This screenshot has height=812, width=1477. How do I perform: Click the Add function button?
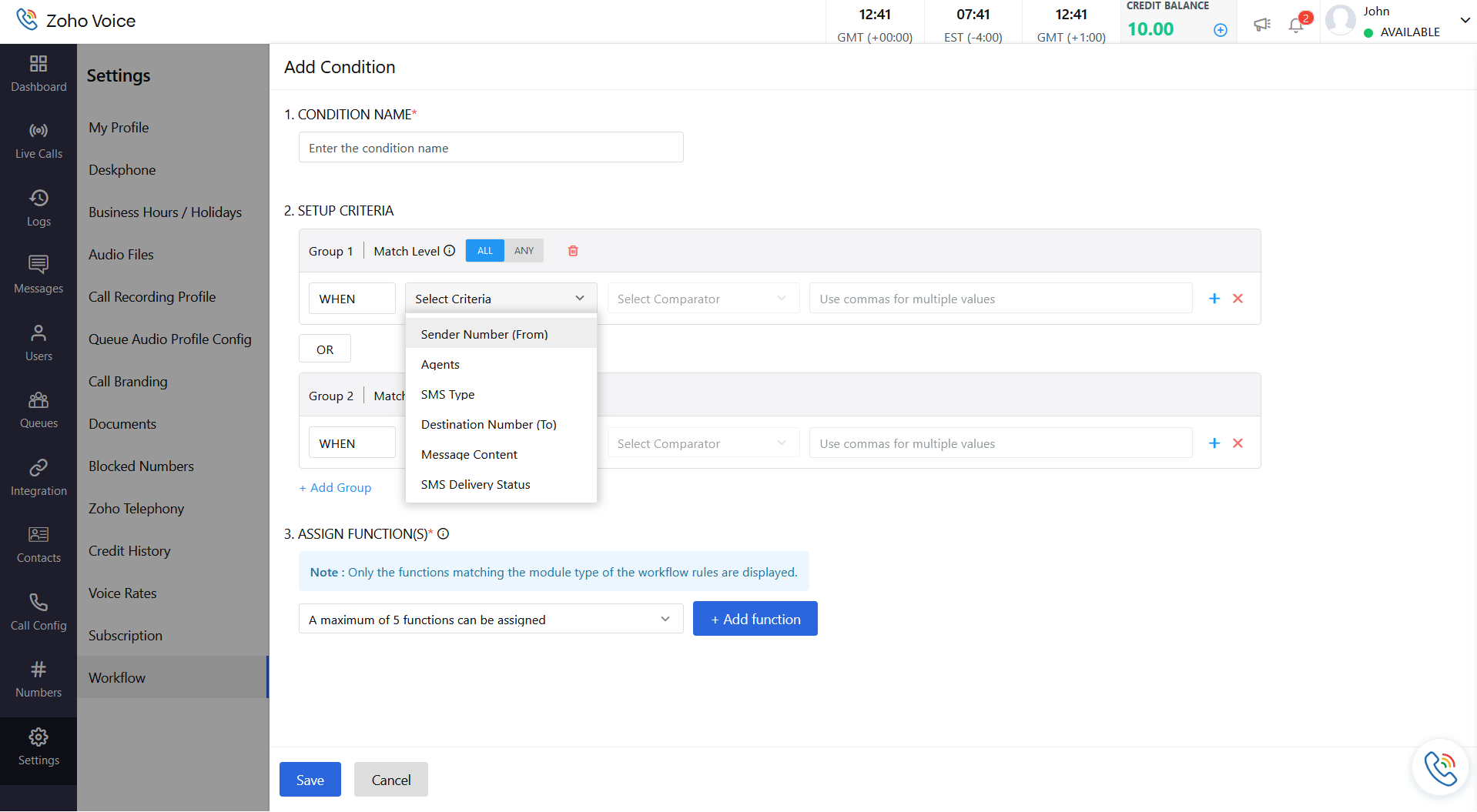[755, 619]
